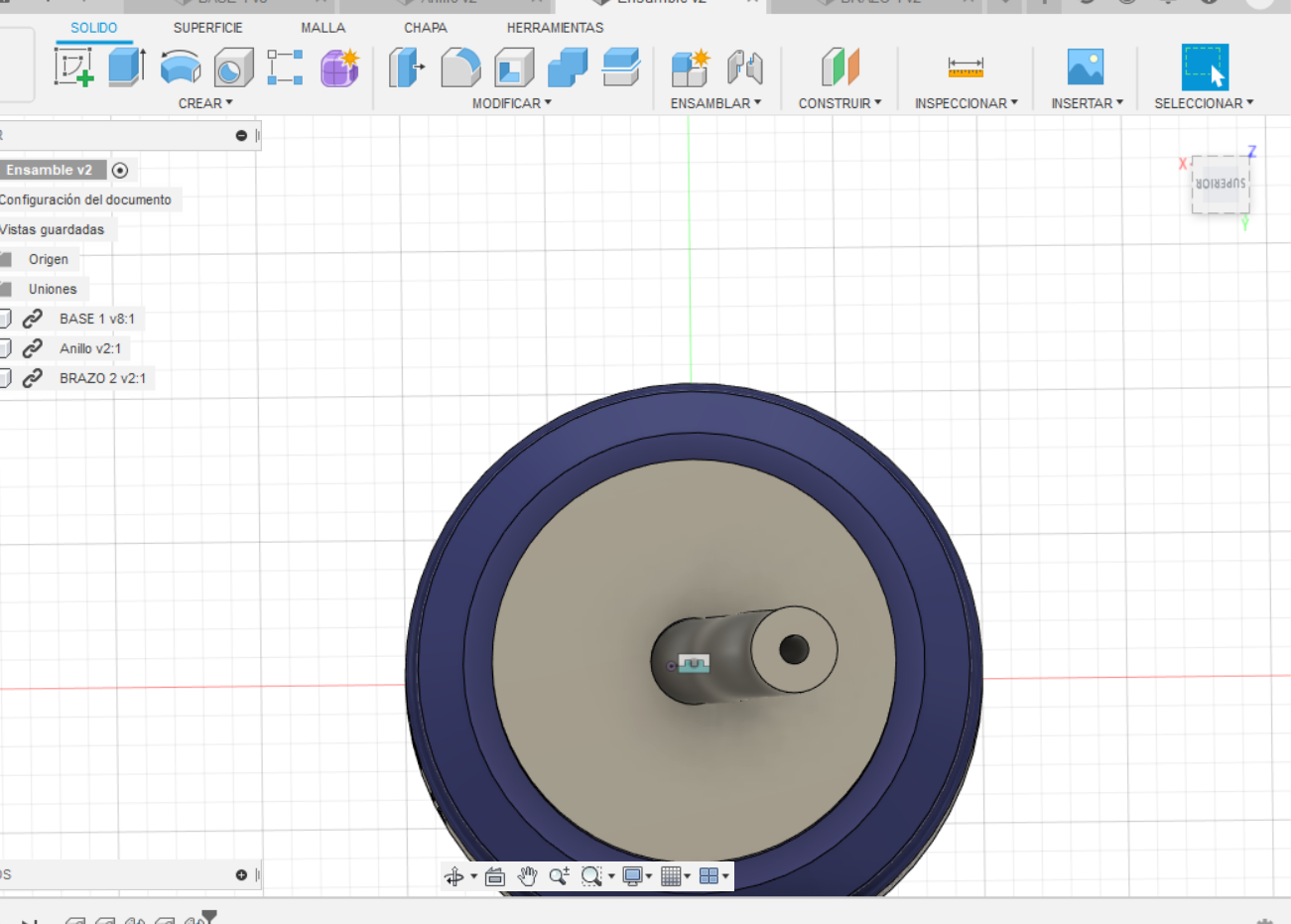
Task: Click link icon beside BRAZO 2 v2:1
Action: 33,378
